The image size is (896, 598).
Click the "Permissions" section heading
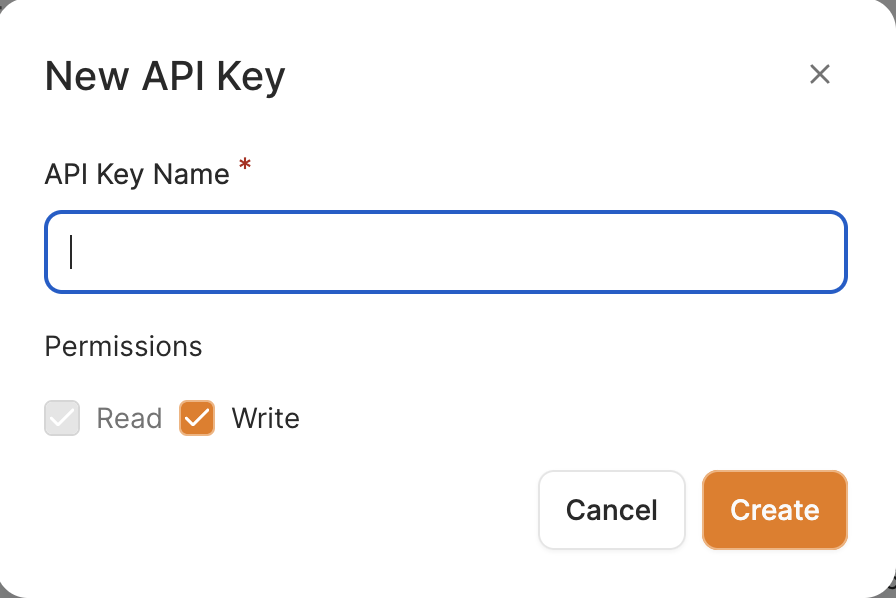(123, 346)
